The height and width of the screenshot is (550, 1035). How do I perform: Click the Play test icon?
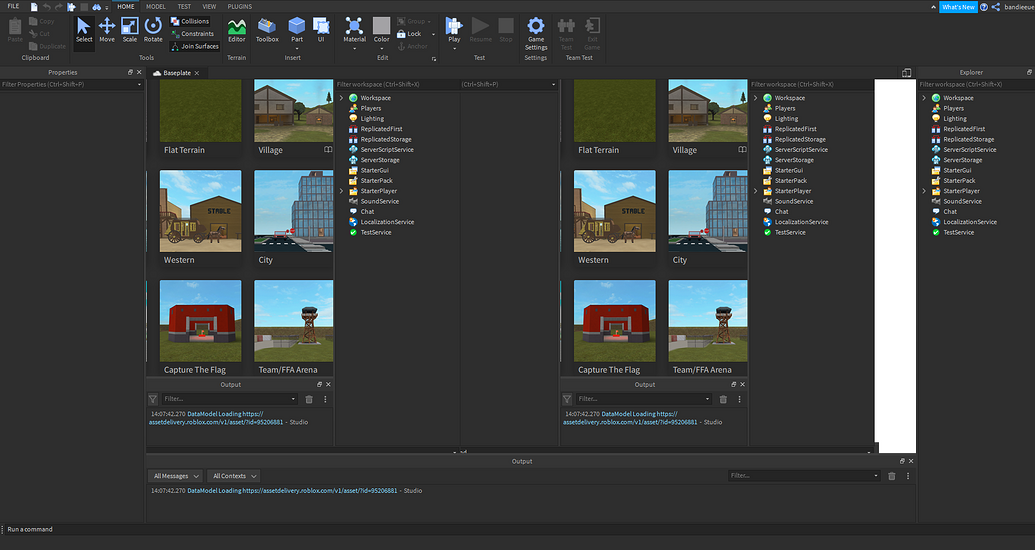coord(454,28)
